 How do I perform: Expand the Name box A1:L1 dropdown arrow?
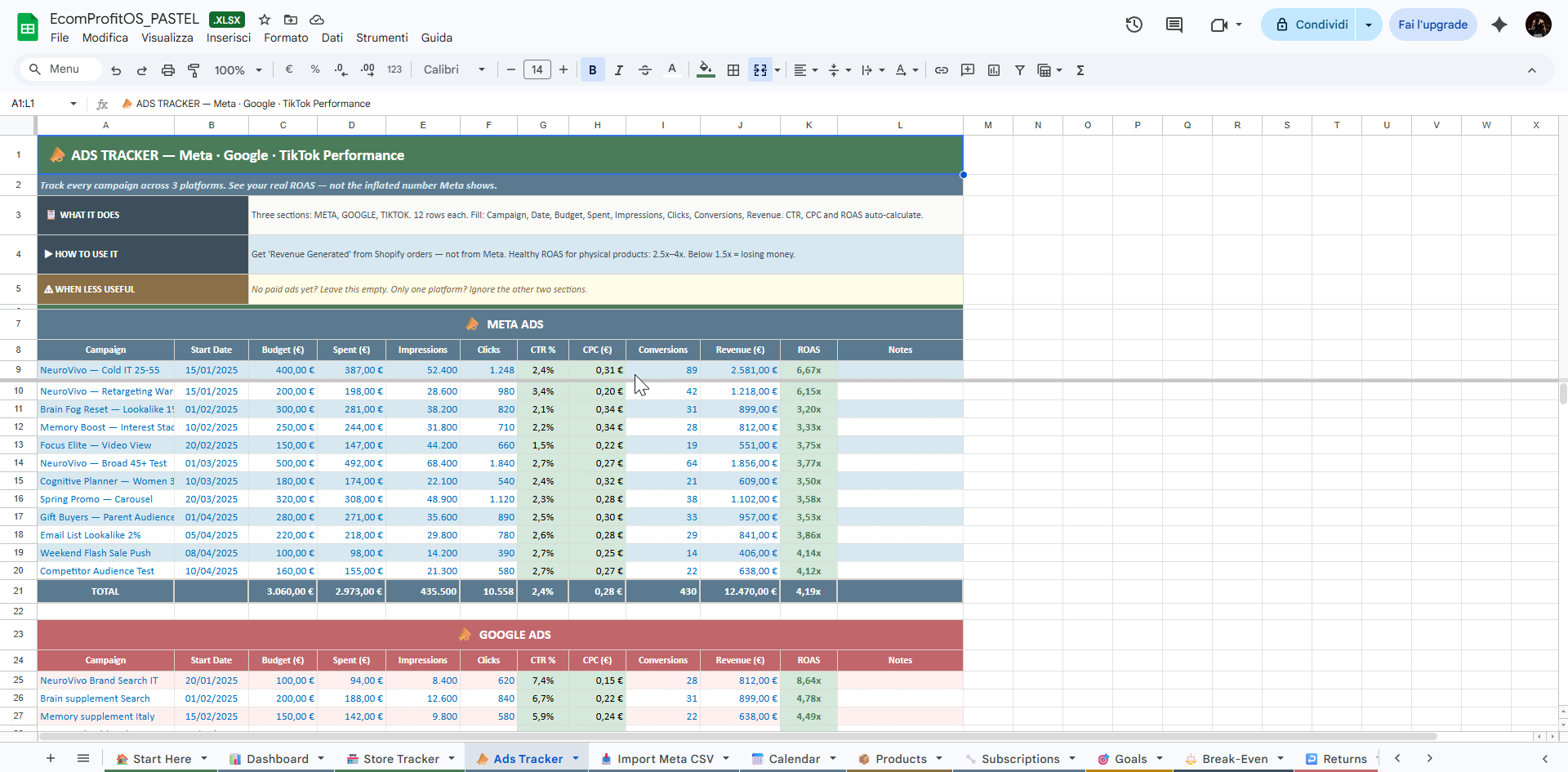pyautogui.click(x=73, y=104)
